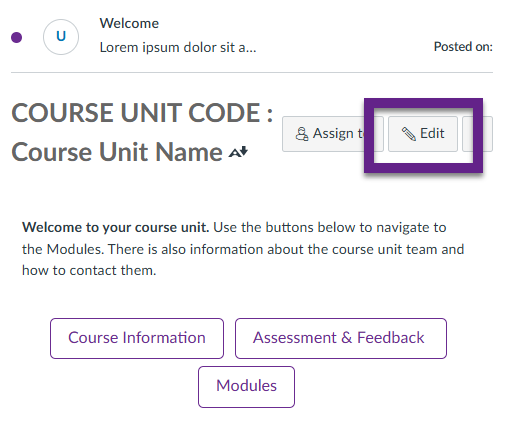Click the how to contact them sentence
This screenshot has height=433, width=514.
pyautogui.click(x=89, y=270)
